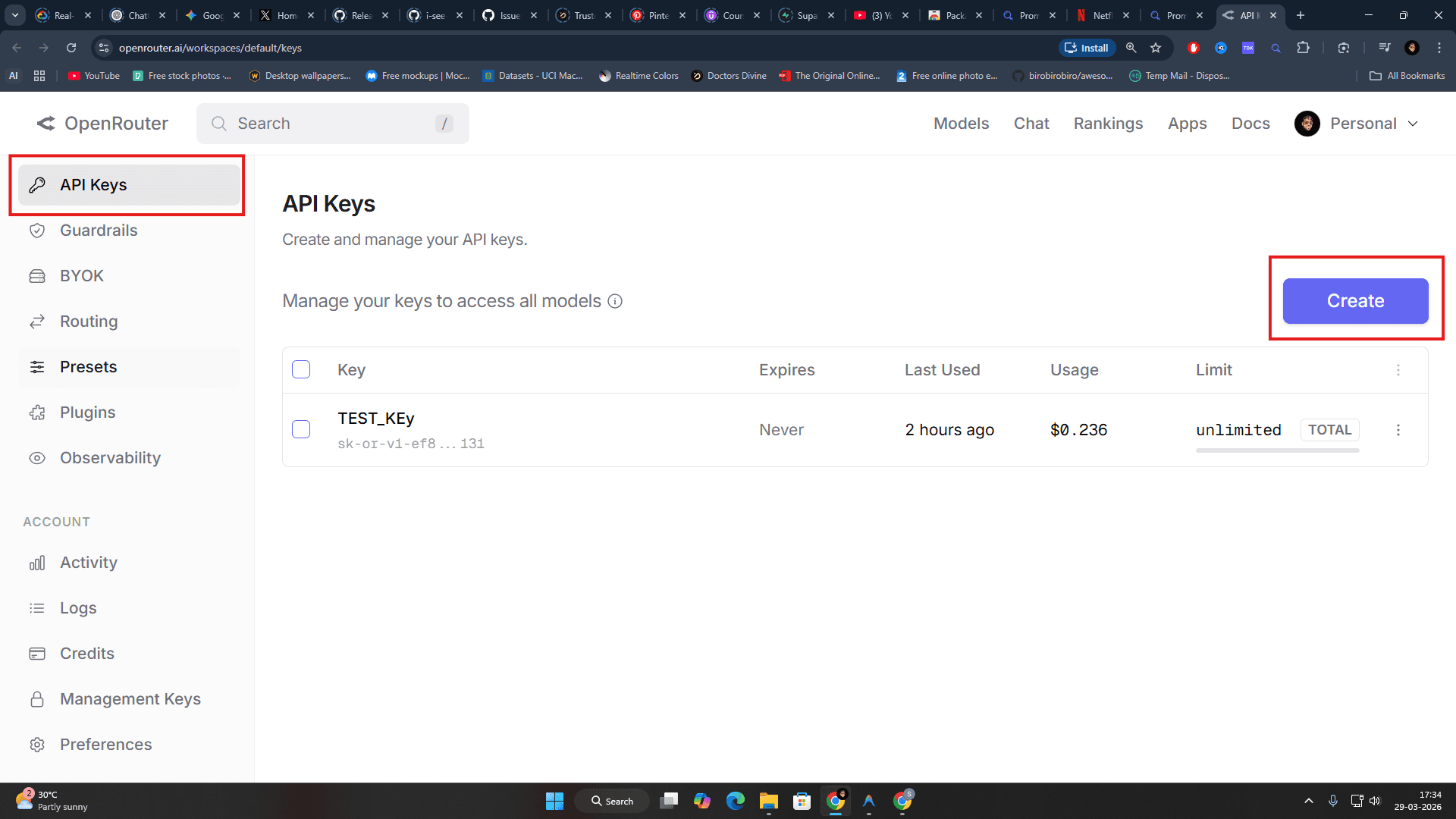Click the Create key button

pyautogui.click(x=1355, y=300)
